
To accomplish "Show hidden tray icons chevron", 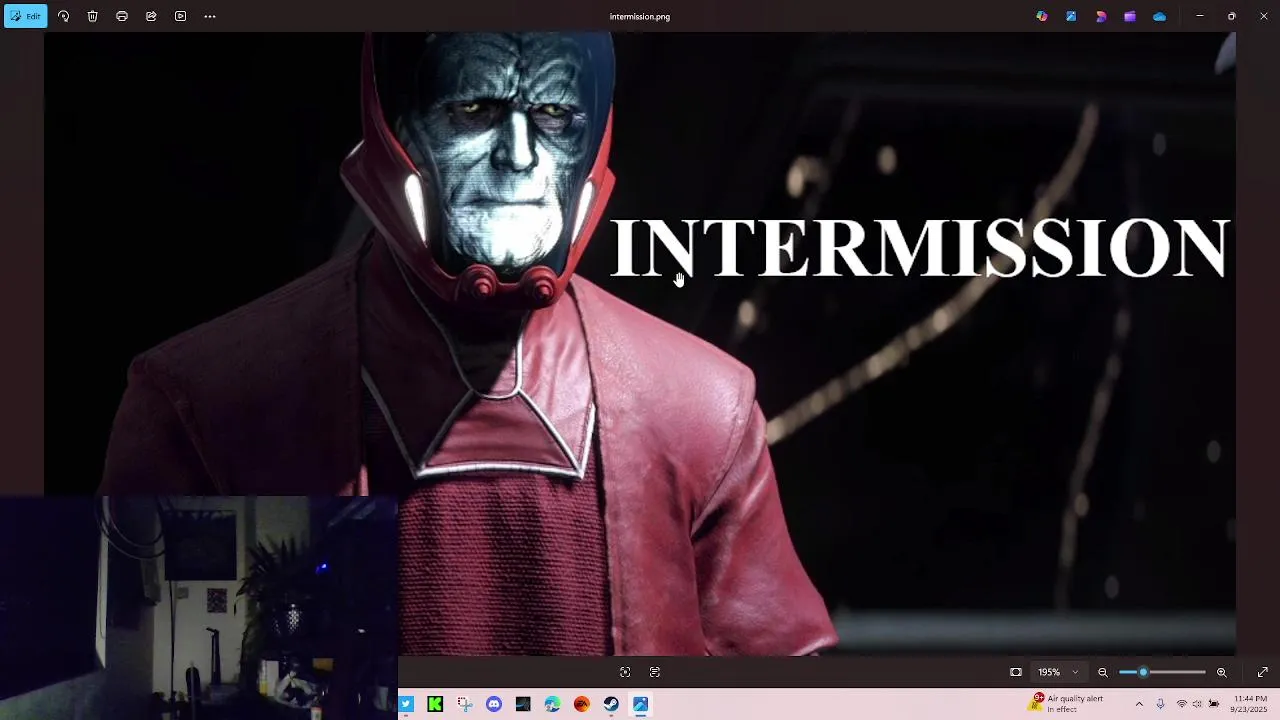I will click(x=1139, y=704).
